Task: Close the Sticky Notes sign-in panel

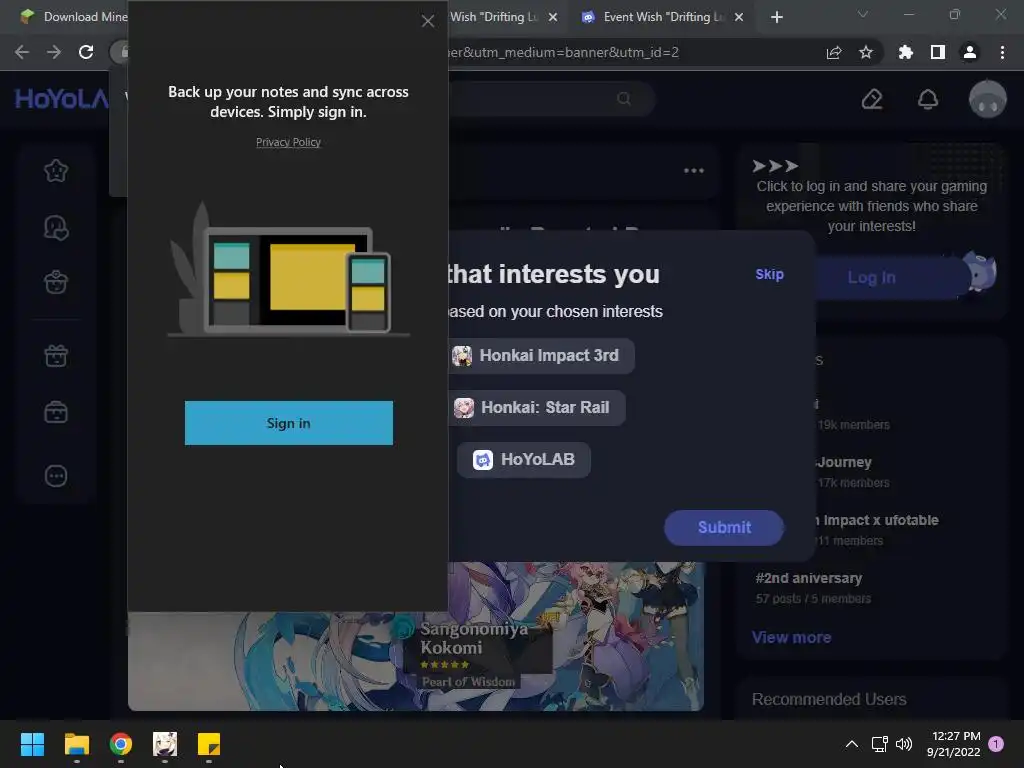Action: tap(428, 22)
